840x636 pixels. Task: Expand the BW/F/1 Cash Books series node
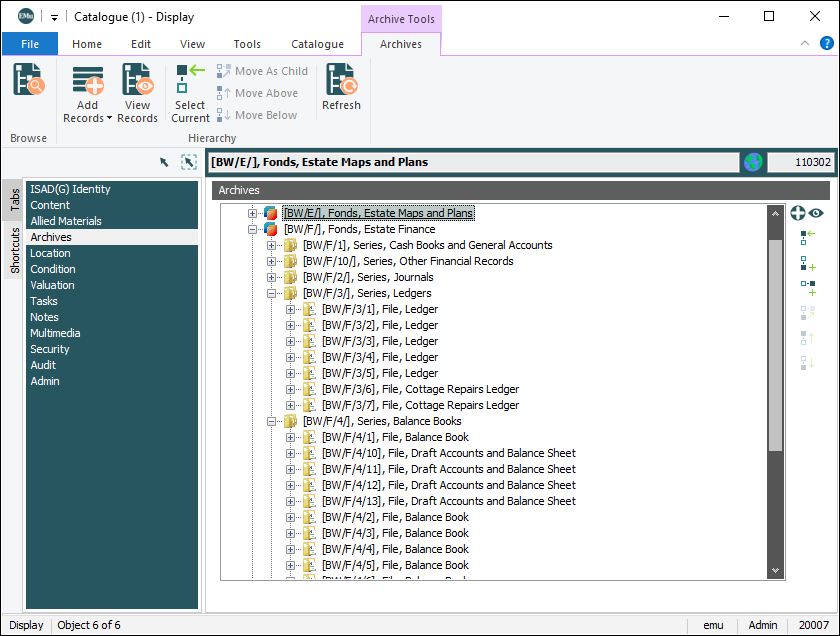(x=272, y=245)
